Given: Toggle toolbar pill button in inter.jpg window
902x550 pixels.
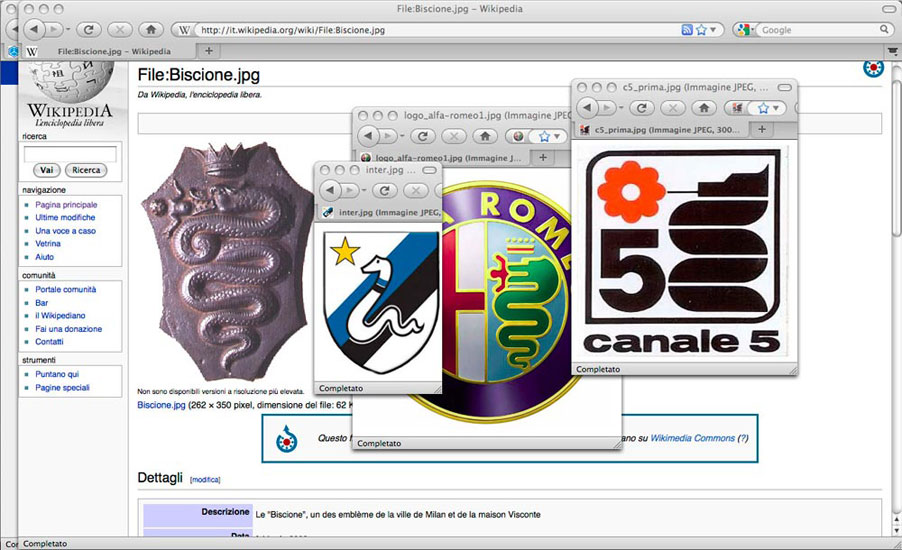Looking at the screenshot, I should (x=430, y=170).
